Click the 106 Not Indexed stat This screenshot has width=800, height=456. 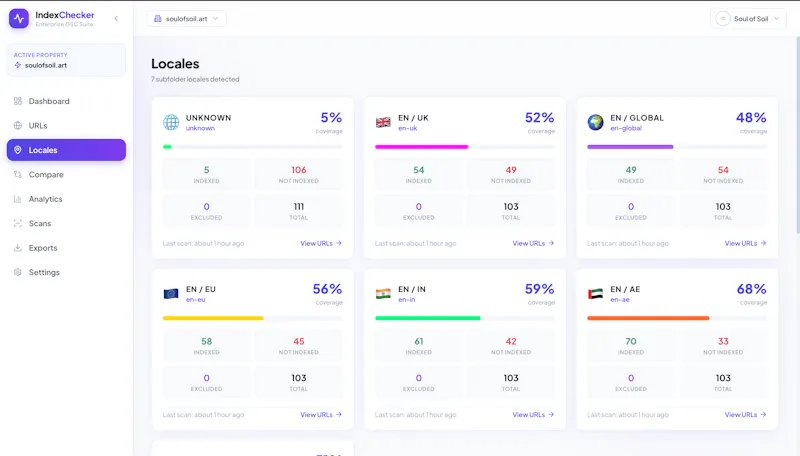tap(298, 174)
